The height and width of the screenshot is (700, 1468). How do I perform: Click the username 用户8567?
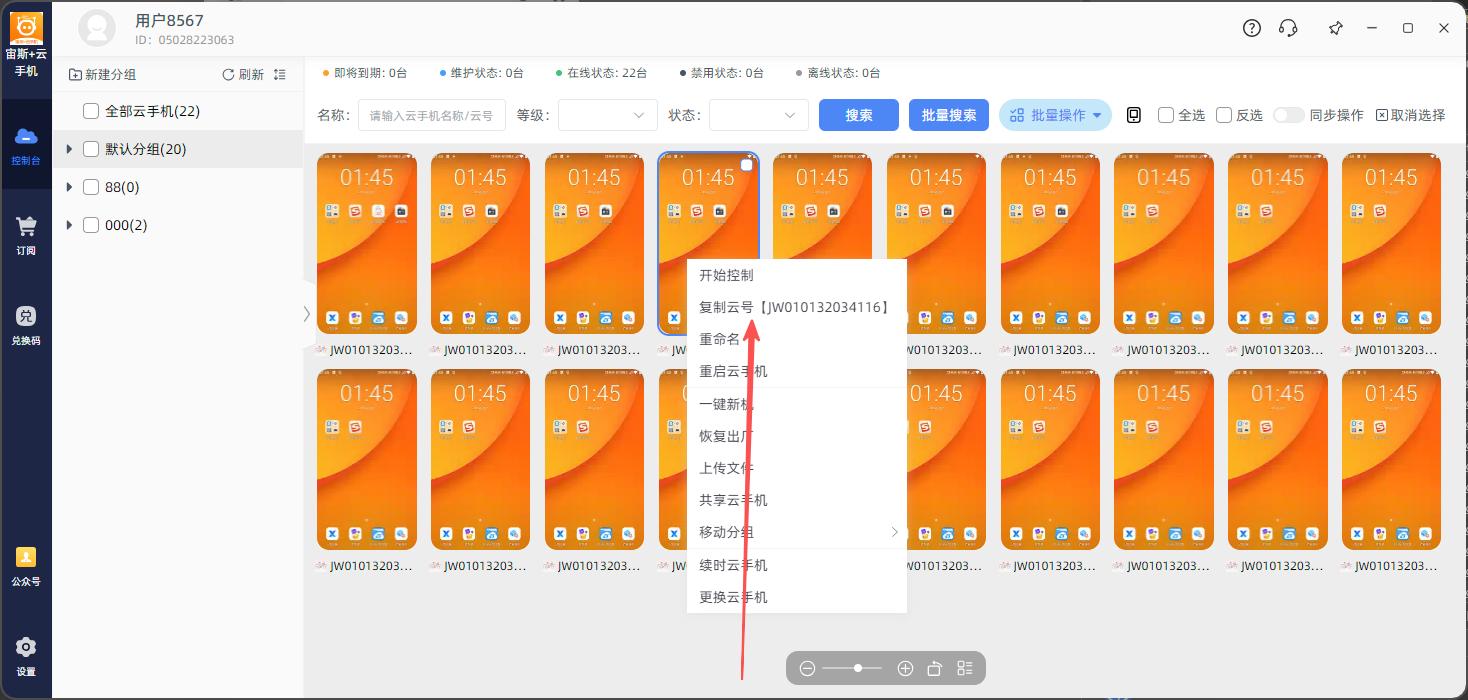coord(170,21)
